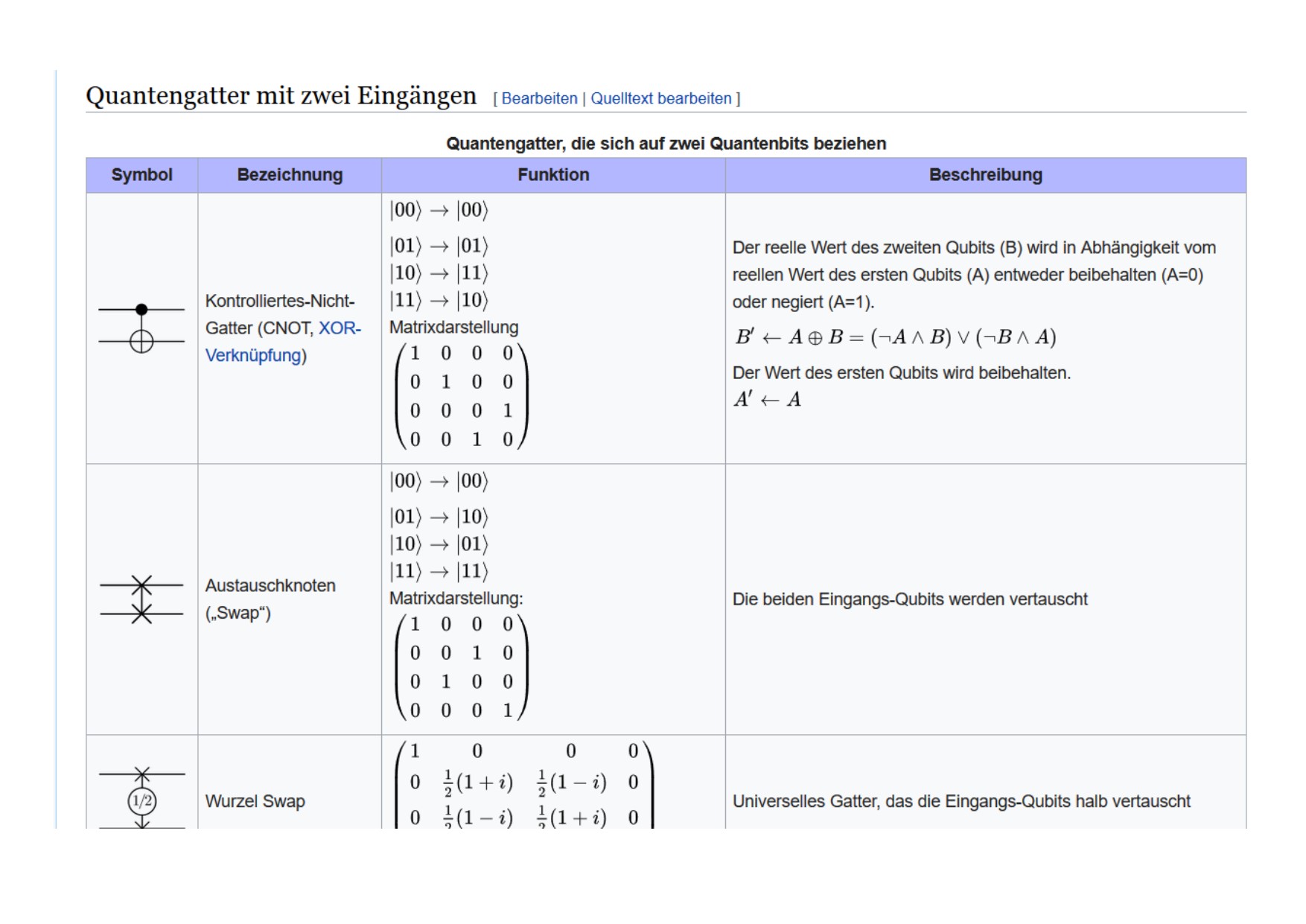Click the A′ ← A formula

(767, 400)
